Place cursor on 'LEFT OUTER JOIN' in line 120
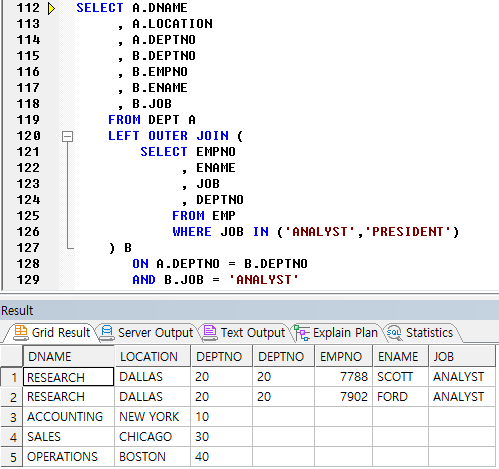The width and height of the screenshot is (499, 469). point(168,136)
